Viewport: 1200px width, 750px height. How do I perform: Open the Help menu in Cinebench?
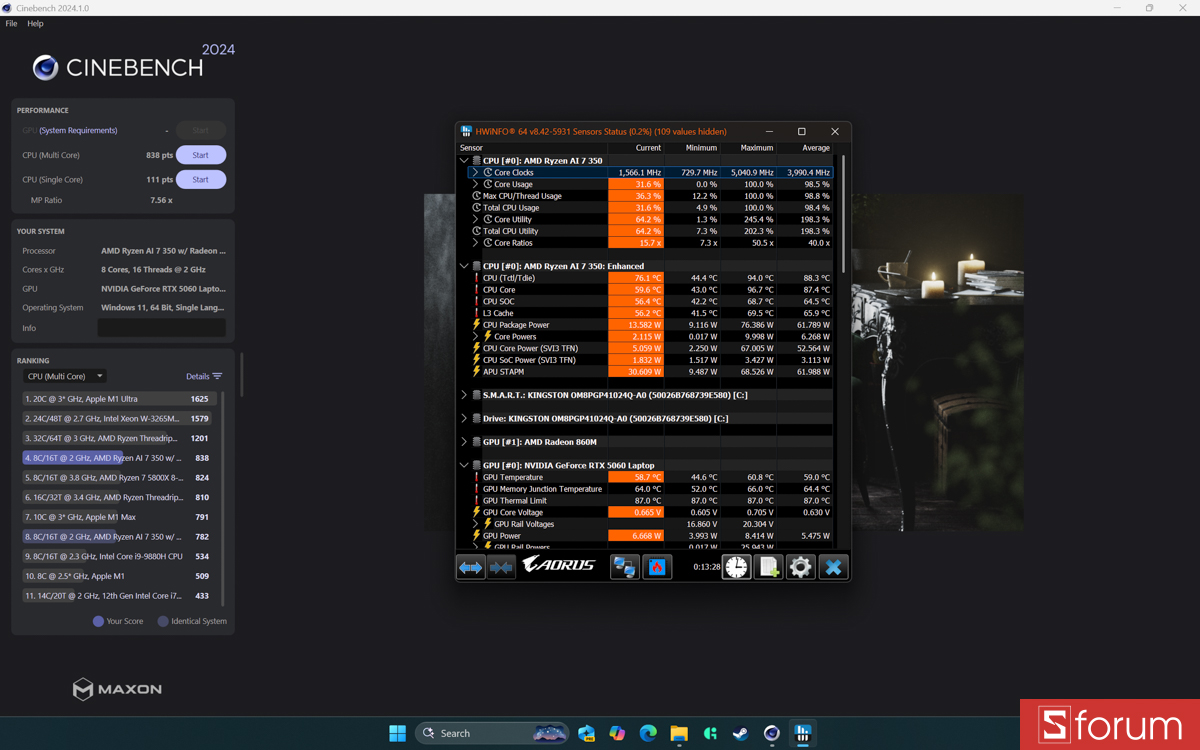click(35, 23)
